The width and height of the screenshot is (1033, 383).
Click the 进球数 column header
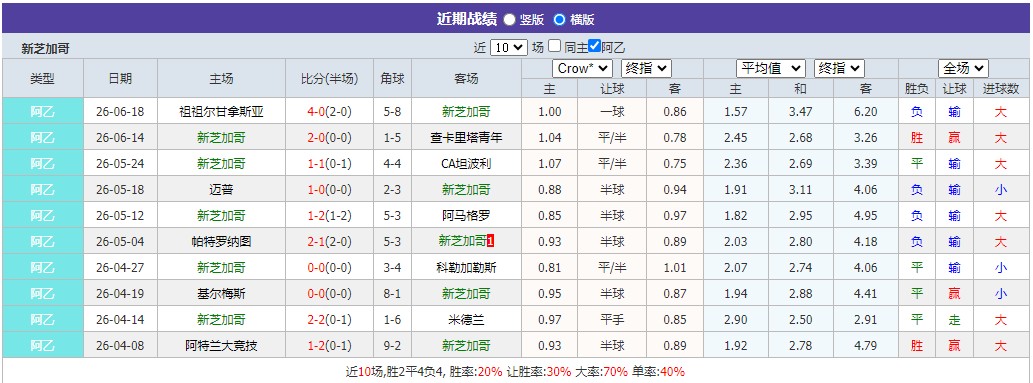[x=1001, y=88]
